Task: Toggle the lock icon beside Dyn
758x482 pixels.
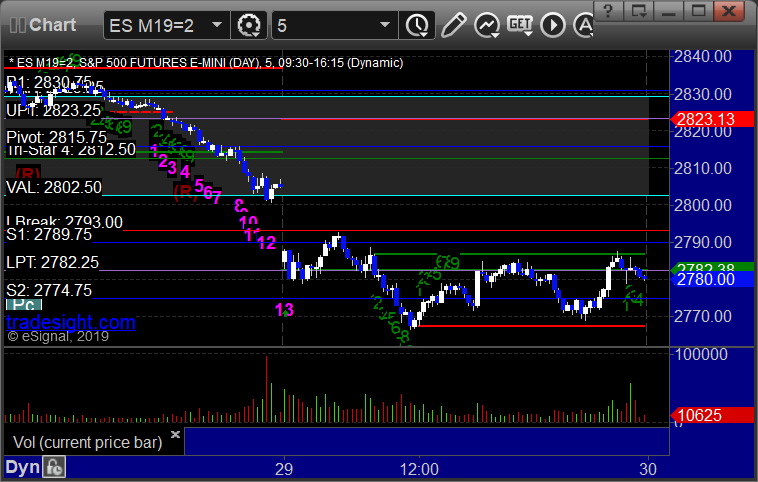Action: (x=54, y=467)
